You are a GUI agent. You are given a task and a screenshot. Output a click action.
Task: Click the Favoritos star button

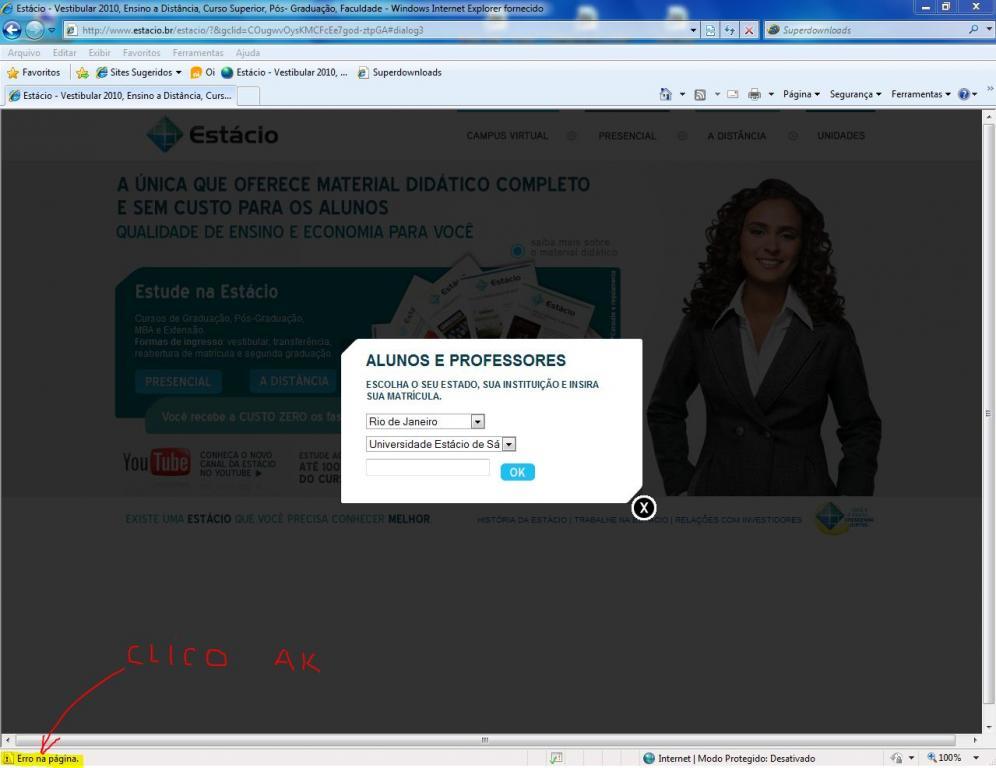tap(33, 72)
